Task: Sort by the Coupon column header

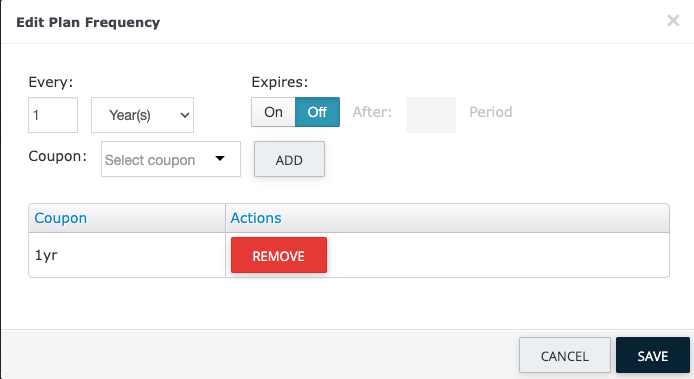Action: (x=61, y=218)
